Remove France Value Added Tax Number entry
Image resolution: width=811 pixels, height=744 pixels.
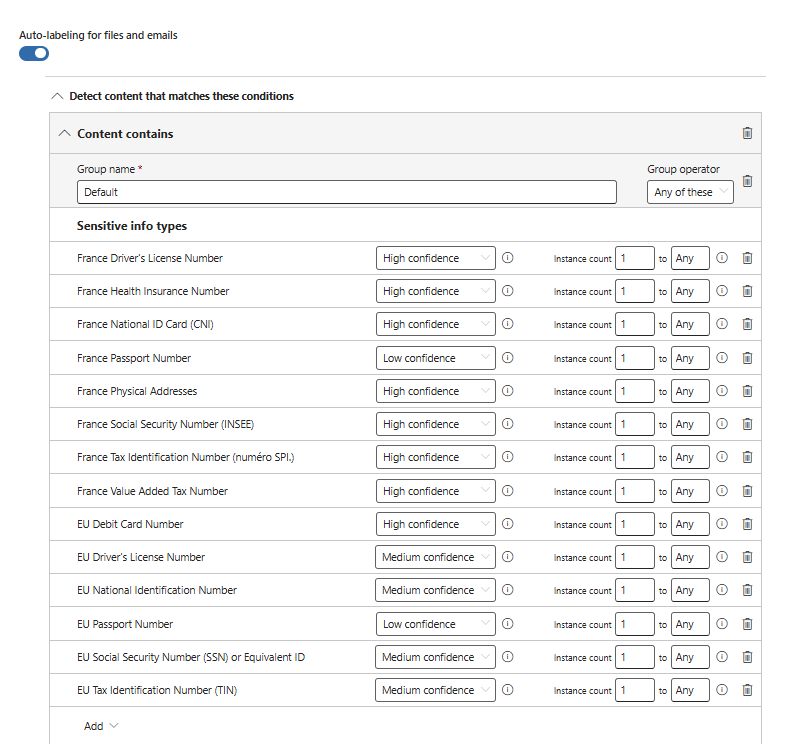[x=747, y=491]
